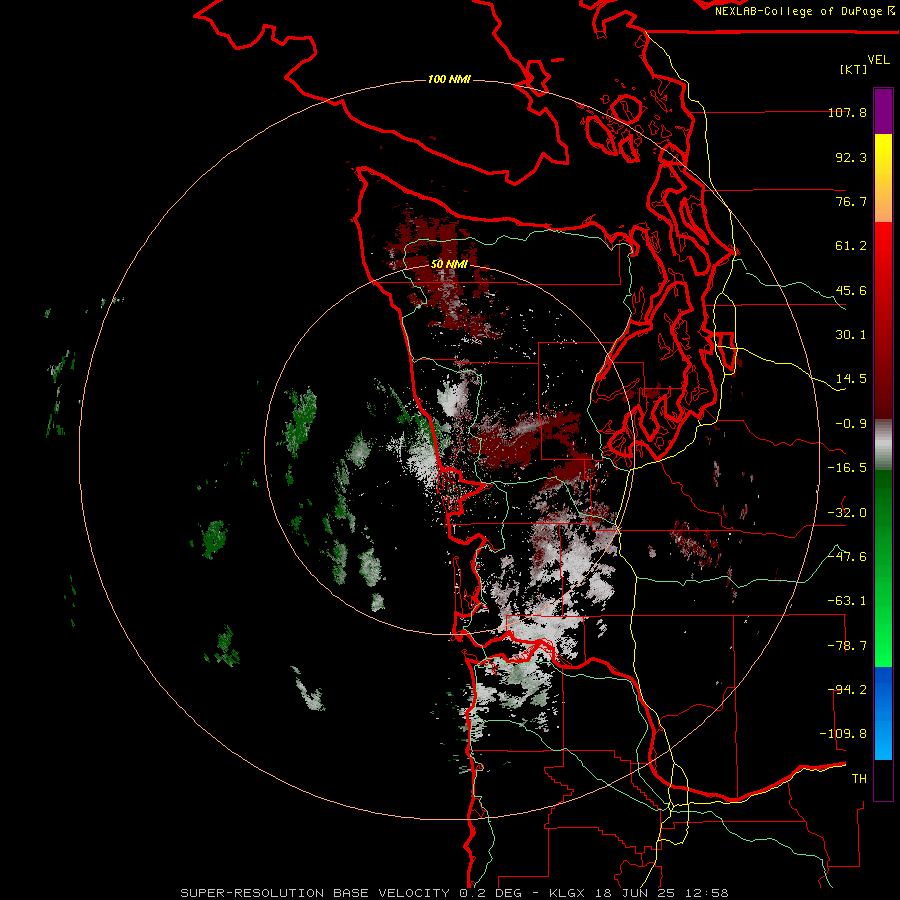Click the 100 NMI range ring label

(x=449, y=79)
